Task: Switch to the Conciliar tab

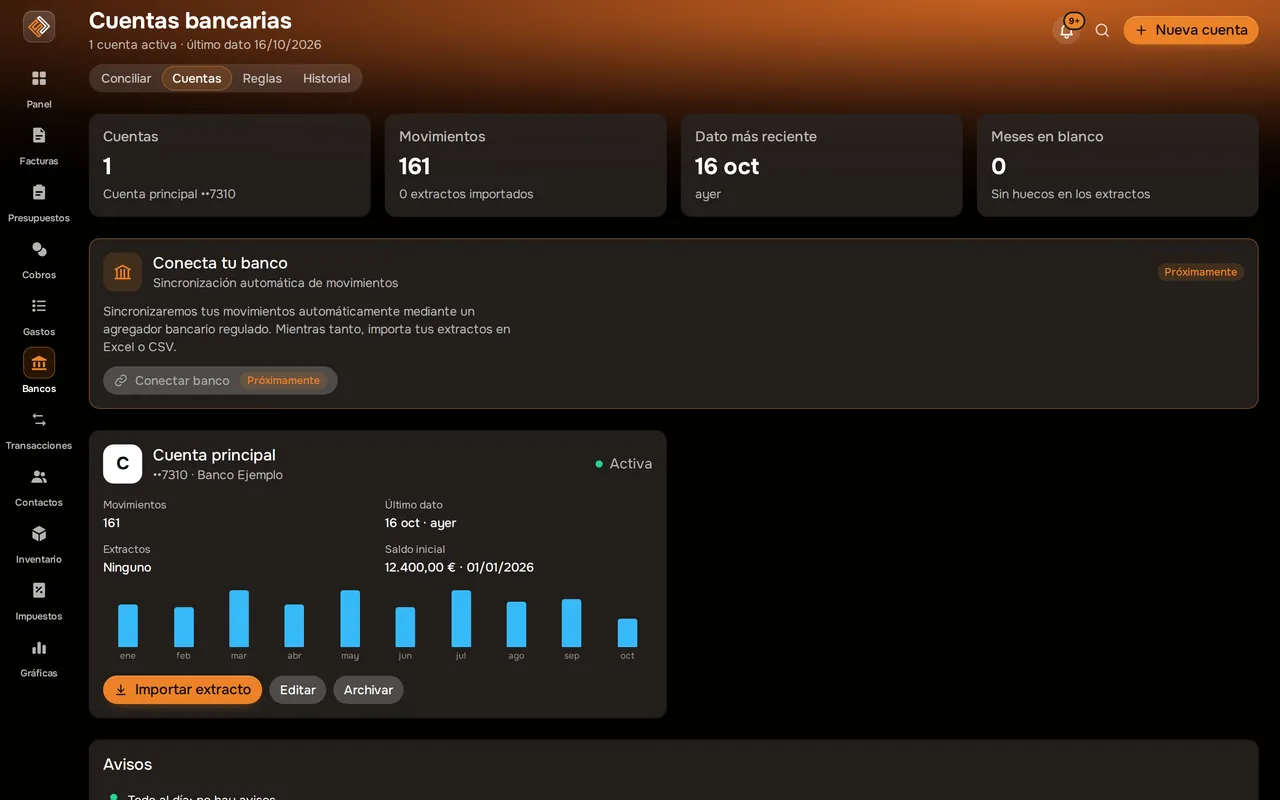Action: pos(126,78)
